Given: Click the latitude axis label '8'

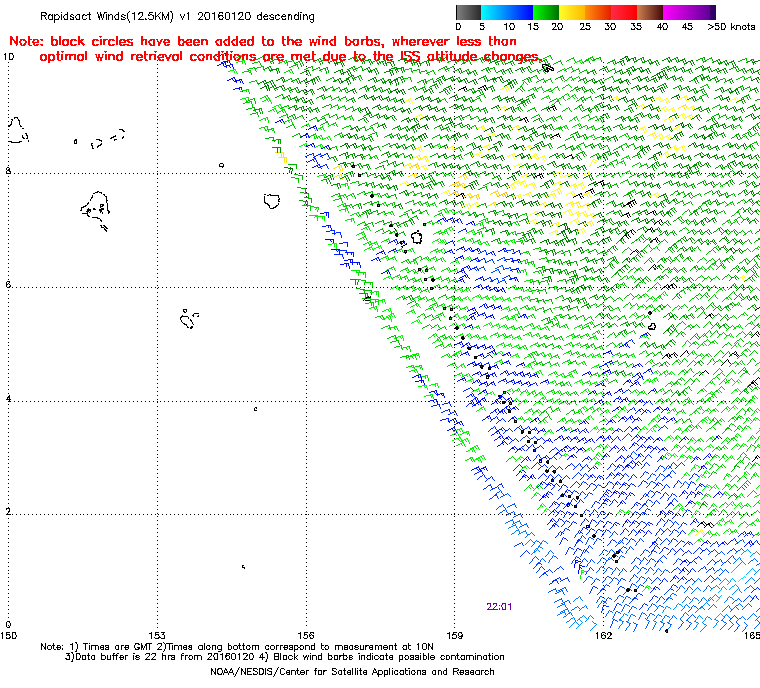Looking at the screenshot, I should (x=8, y=171).
